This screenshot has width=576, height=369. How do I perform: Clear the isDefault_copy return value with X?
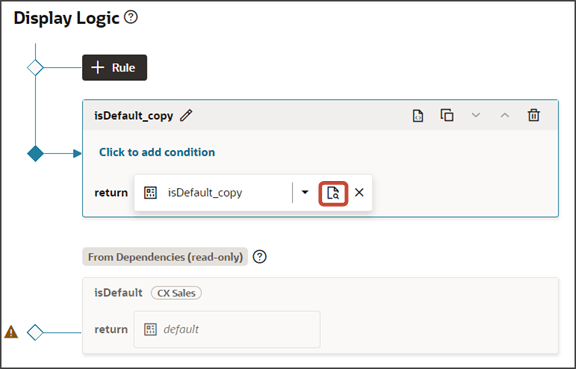pos(359,192)
